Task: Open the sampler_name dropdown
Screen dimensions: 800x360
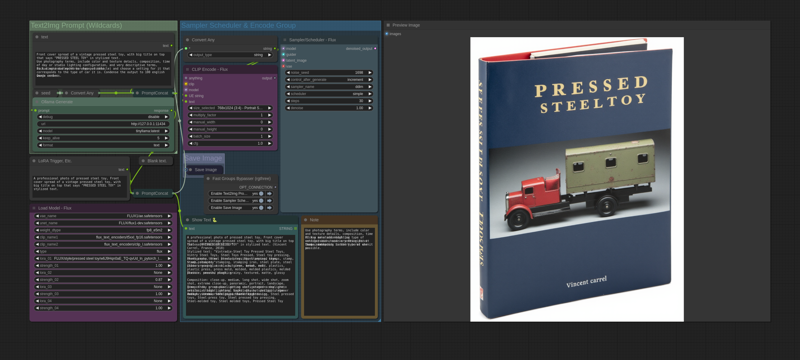Action: (329, 87)
